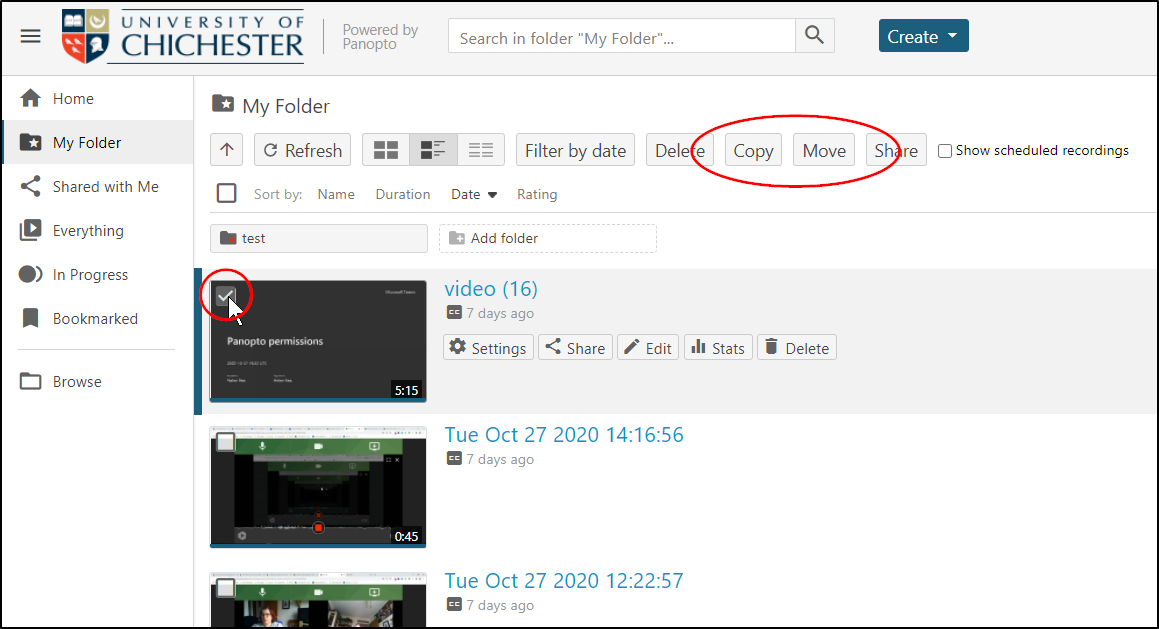Open the hamburger navigation menu
This screenshot has width=1159, height=629.
pos(31,36)
